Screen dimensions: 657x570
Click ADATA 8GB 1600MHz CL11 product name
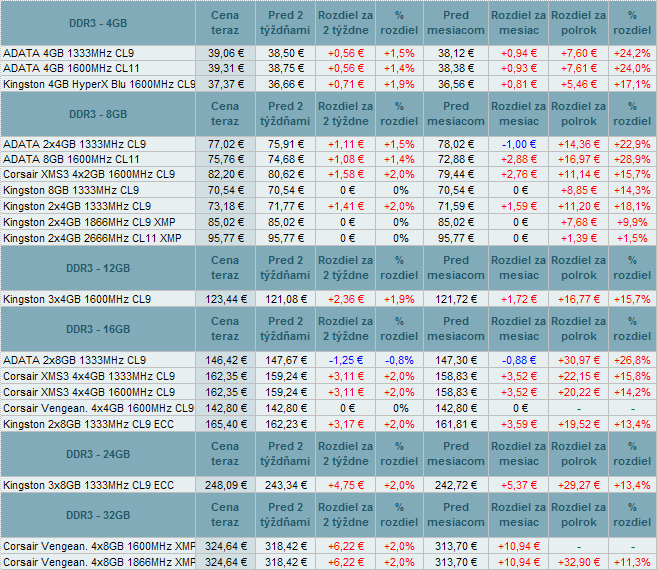71,159
